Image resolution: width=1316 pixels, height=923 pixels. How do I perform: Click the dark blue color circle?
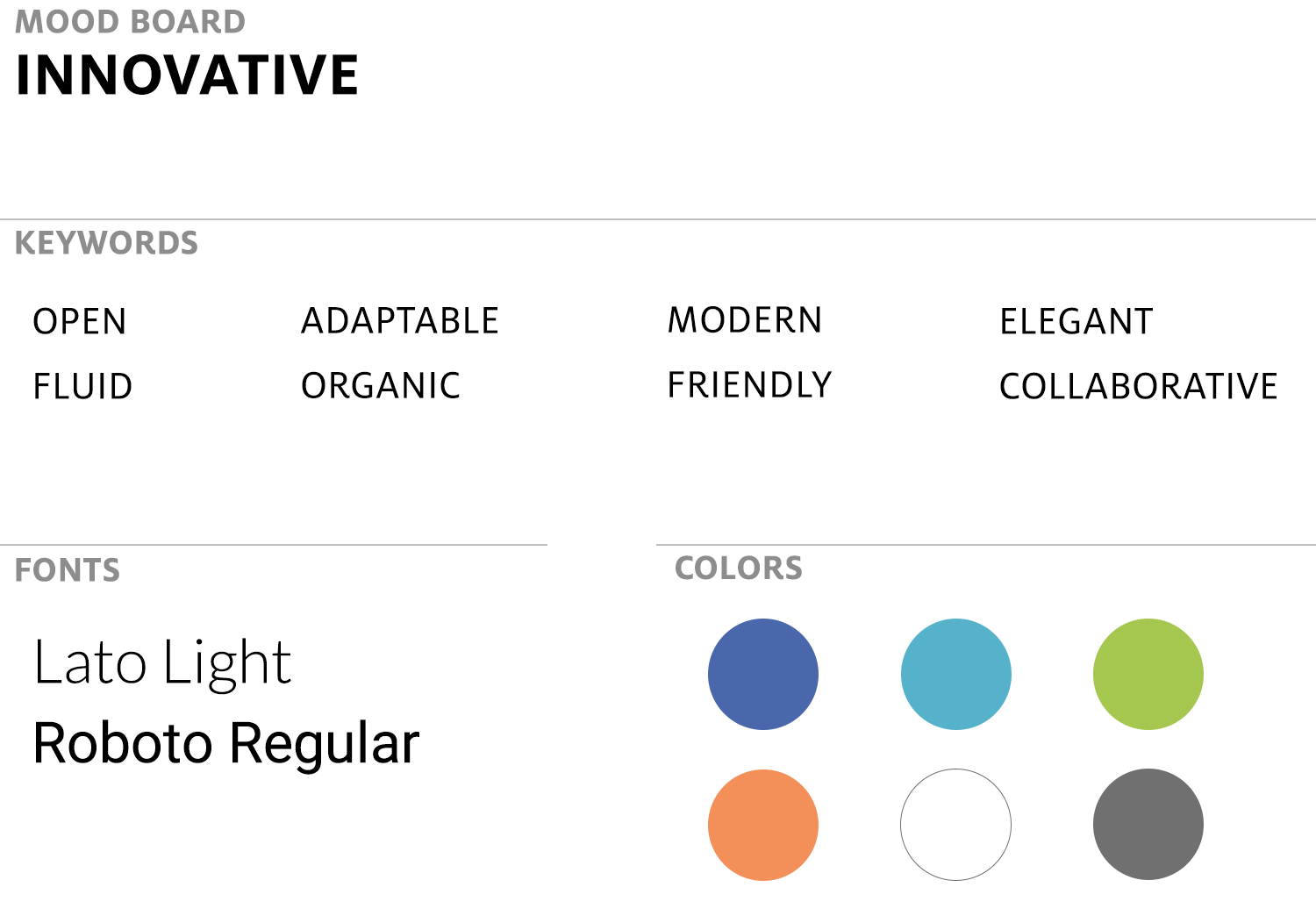pyautogui.click(x=763, y=674)
